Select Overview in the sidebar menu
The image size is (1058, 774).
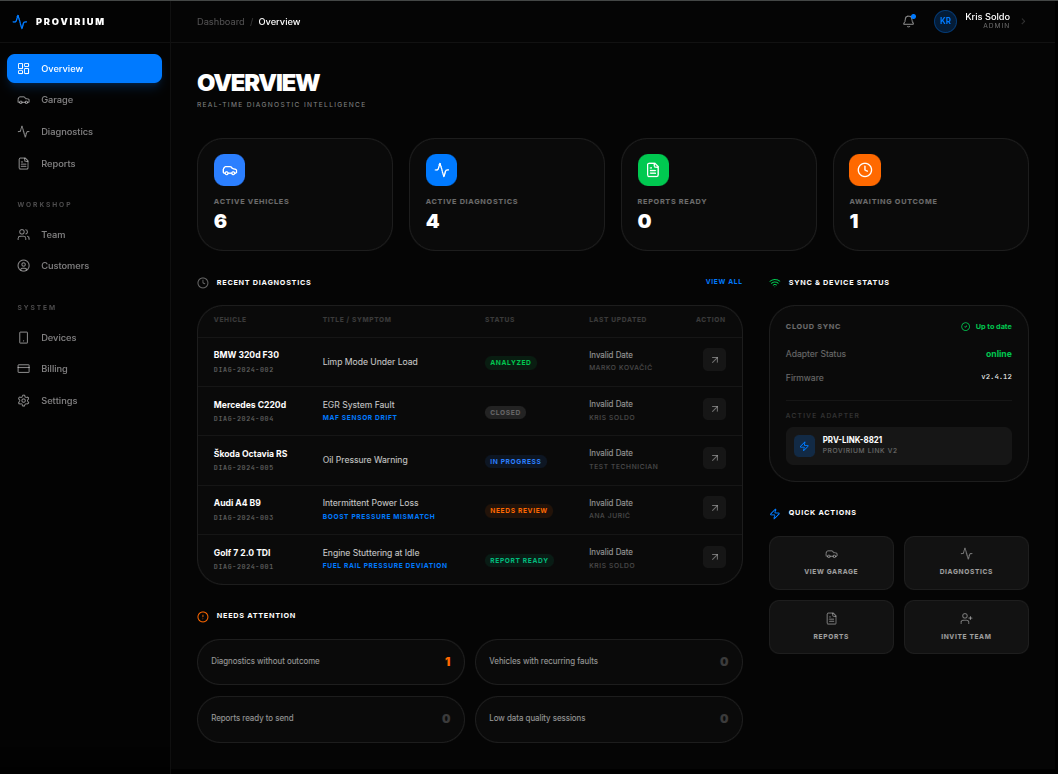(60, 68)
